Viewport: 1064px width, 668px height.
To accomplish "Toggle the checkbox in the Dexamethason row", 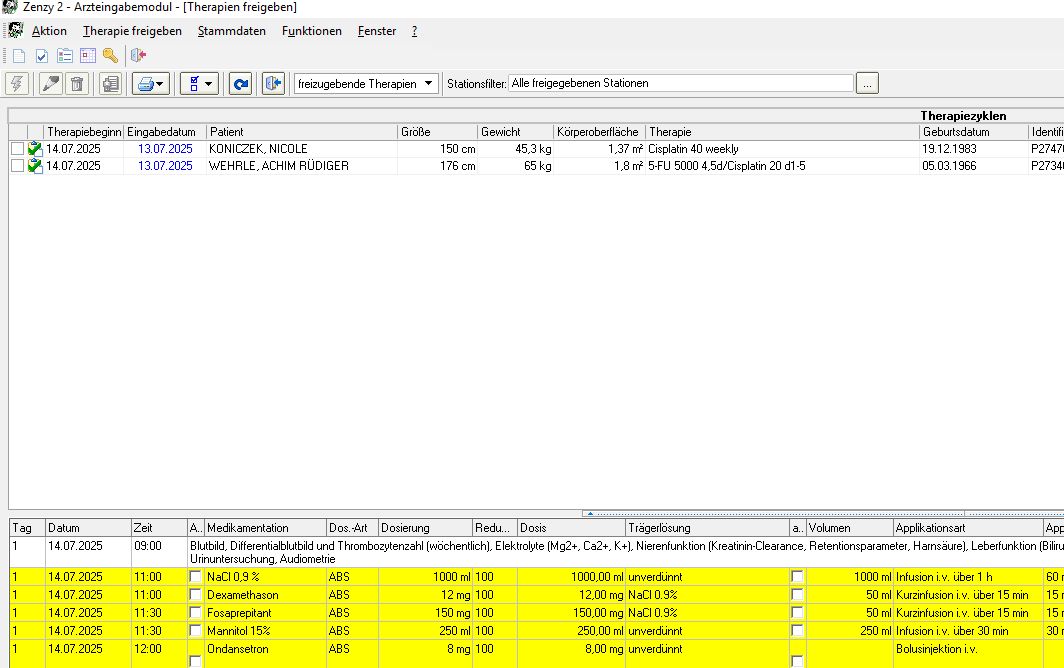I will pos(195,595).
